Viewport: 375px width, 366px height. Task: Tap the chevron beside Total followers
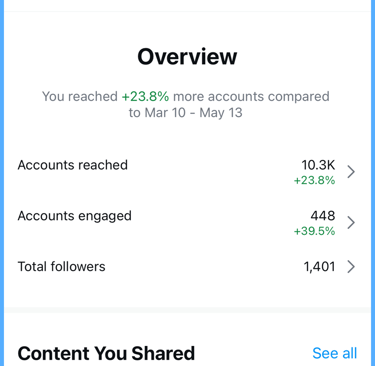[351, 267]
